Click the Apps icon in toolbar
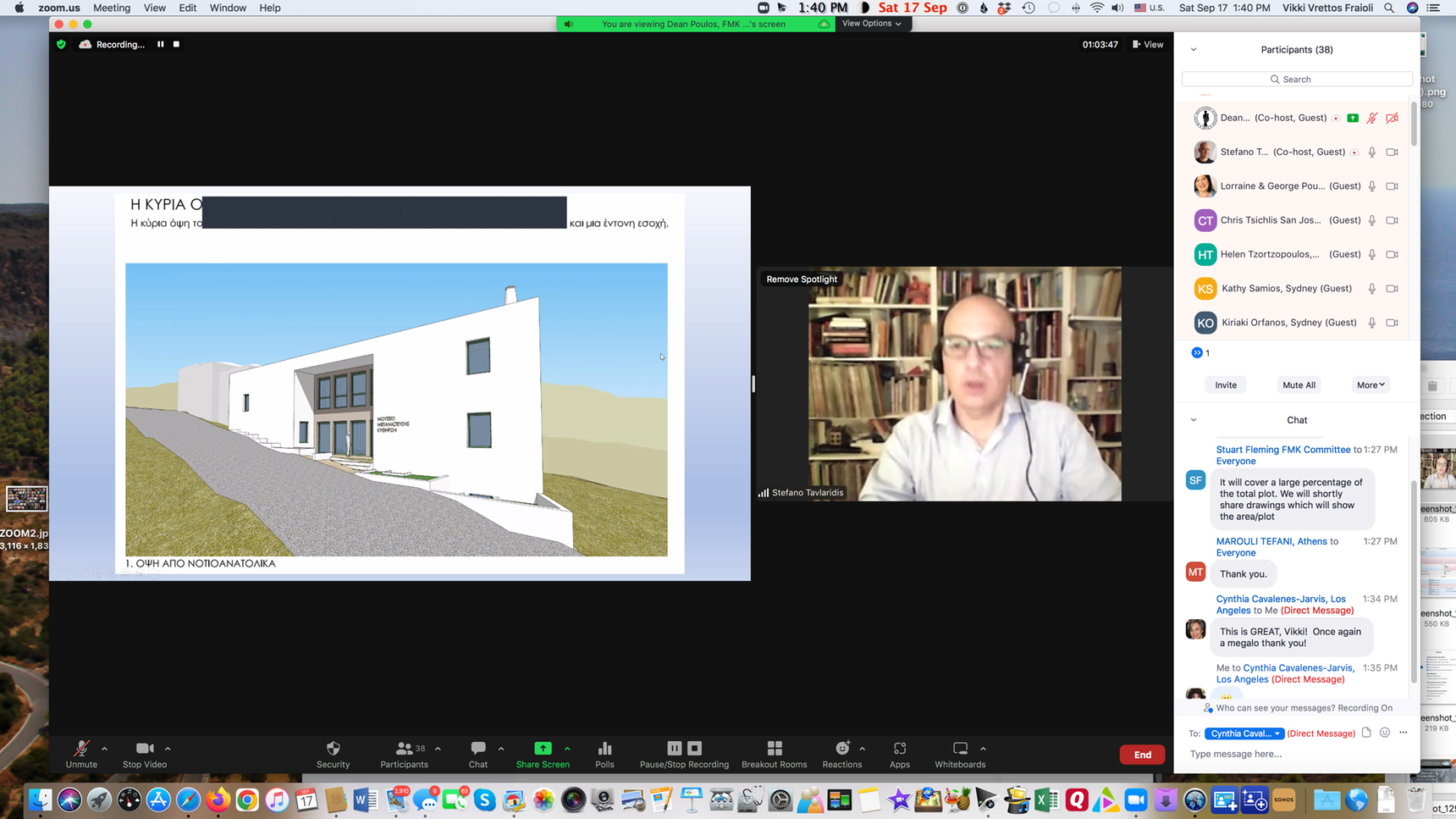This screenshot has height=819, width=1456. (x=899, y=749)
